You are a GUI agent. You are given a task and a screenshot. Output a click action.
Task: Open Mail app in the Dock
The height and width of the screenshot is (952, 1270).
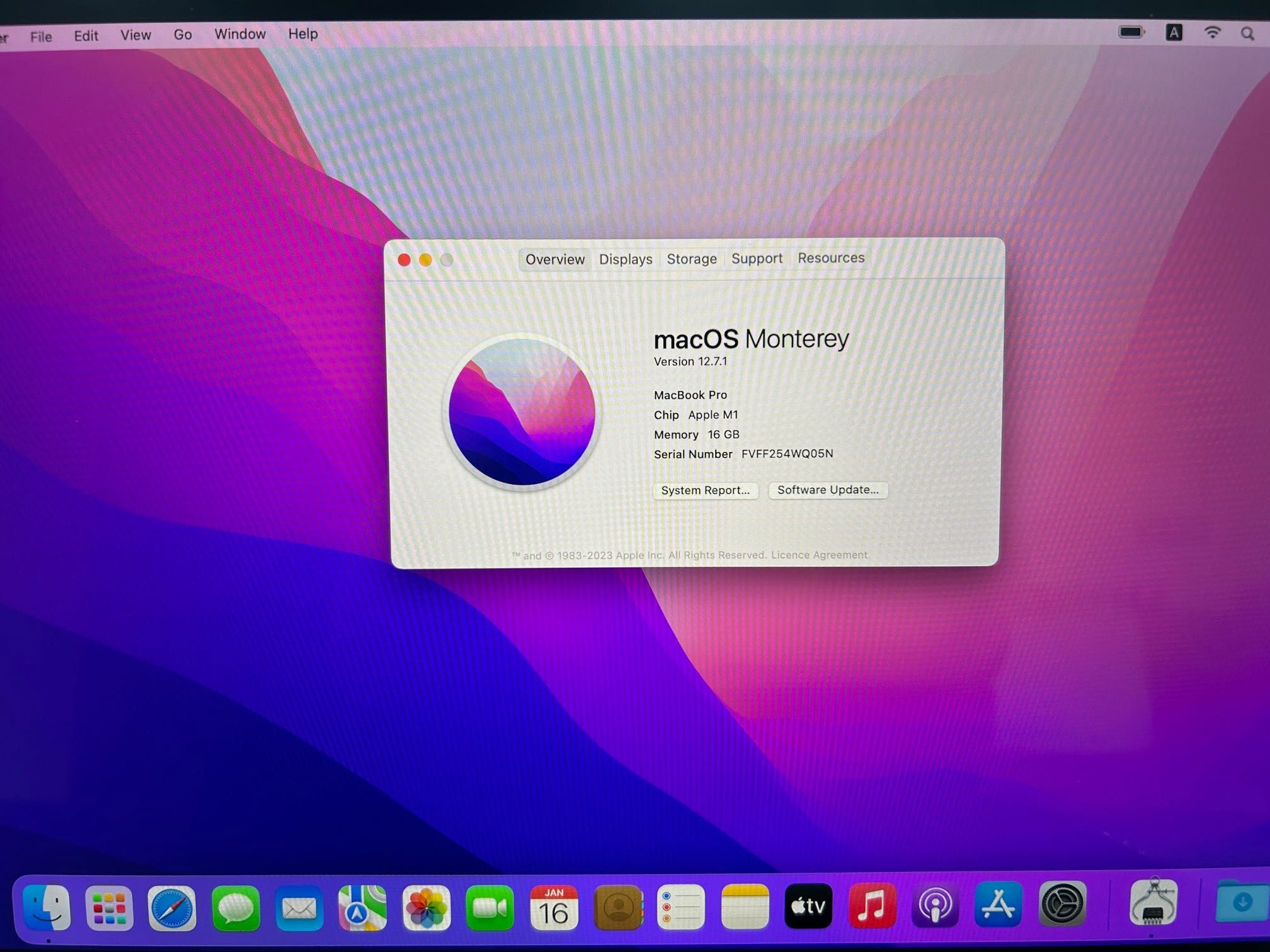tap(299, 908)
